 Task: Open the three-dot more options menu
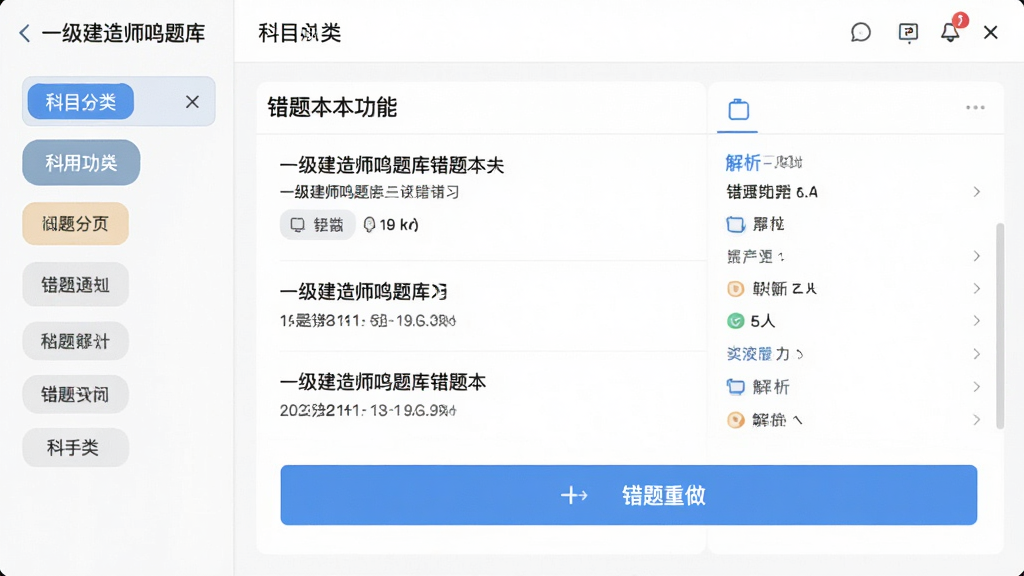[x=975, y=108]
